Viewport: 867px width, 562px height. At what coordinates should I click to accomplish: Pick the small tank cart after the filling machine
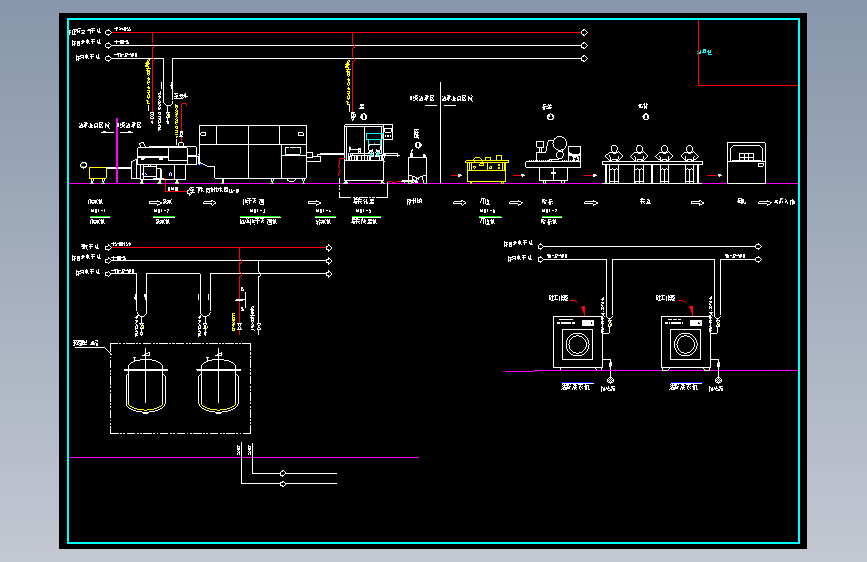417,168
